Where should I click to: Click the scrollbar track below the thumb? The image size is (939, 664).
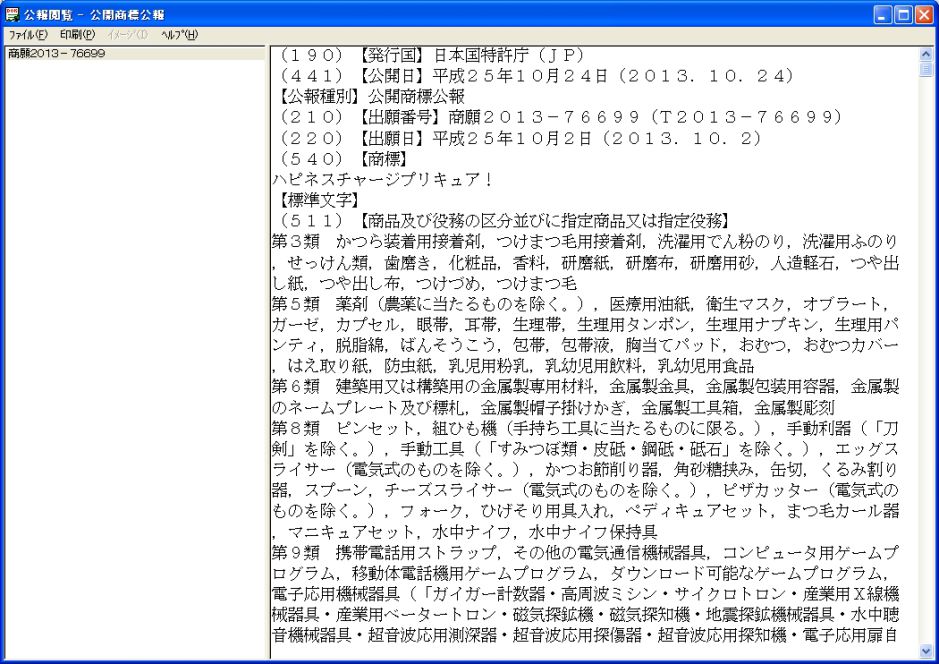tap(926, 359)
